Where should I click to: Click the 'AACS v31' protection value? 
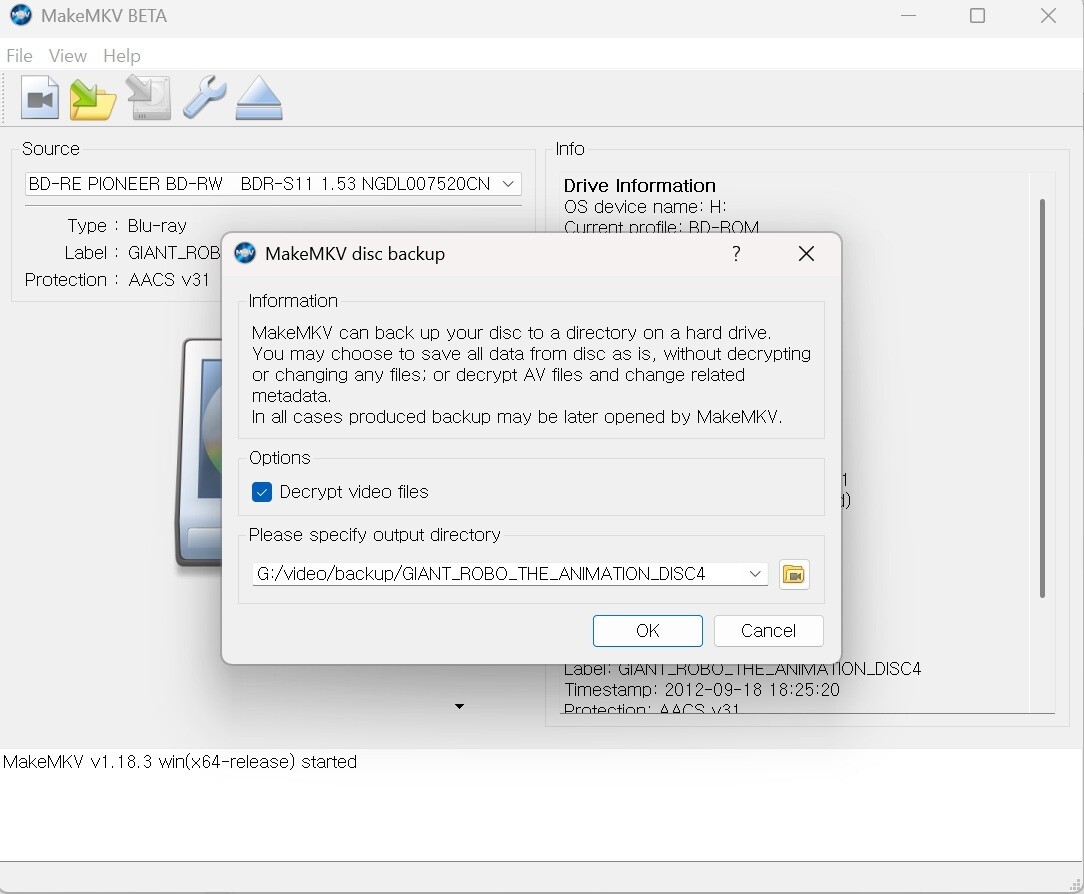point(169,279)
